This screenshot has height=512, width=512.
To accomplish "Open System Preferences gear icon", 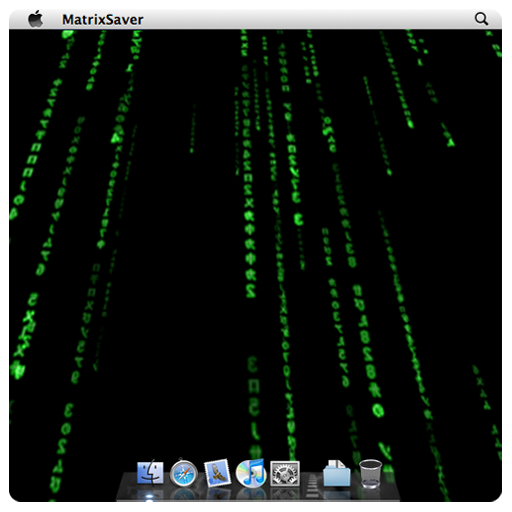I will coord(285,473).
